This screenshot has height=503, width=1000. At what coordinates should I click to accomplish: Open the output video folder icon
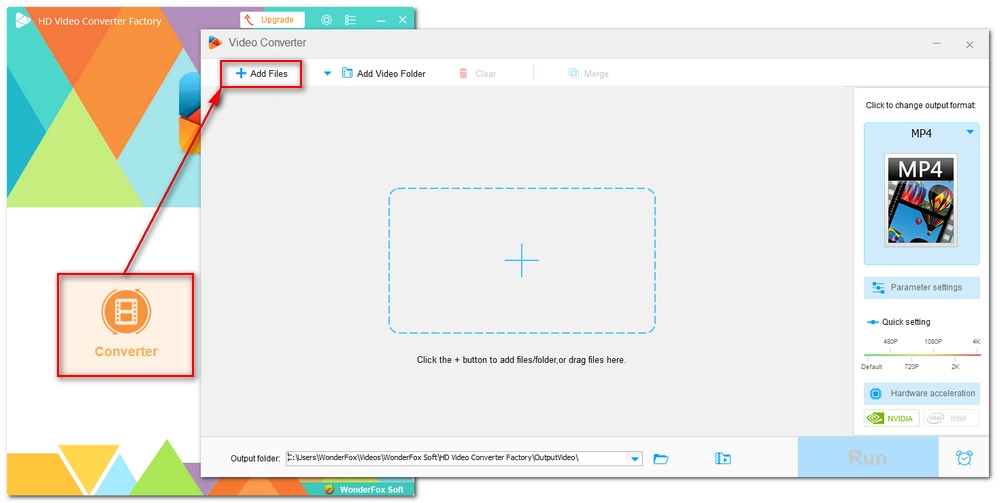coord(723,458)
